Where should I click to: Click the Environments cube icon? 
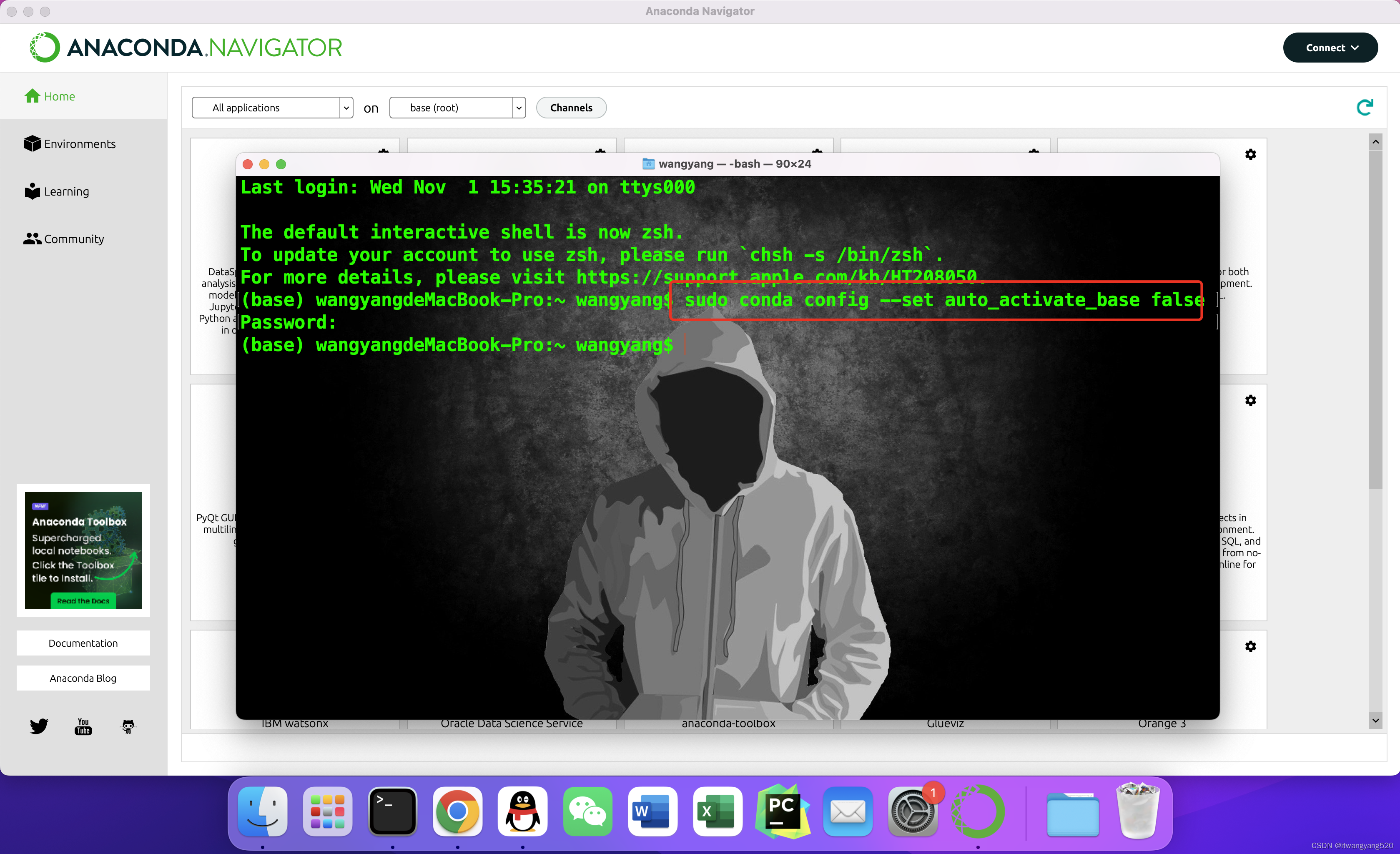click(33, 143)
